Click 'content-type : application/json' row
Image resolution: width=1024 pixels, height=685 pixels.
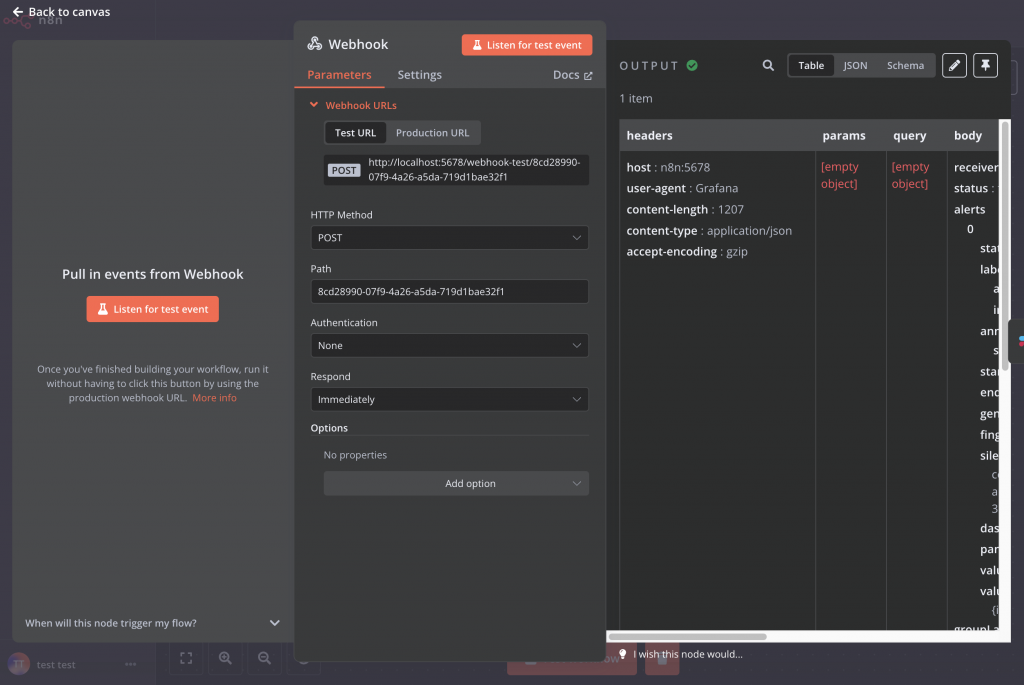coord(709,231)
